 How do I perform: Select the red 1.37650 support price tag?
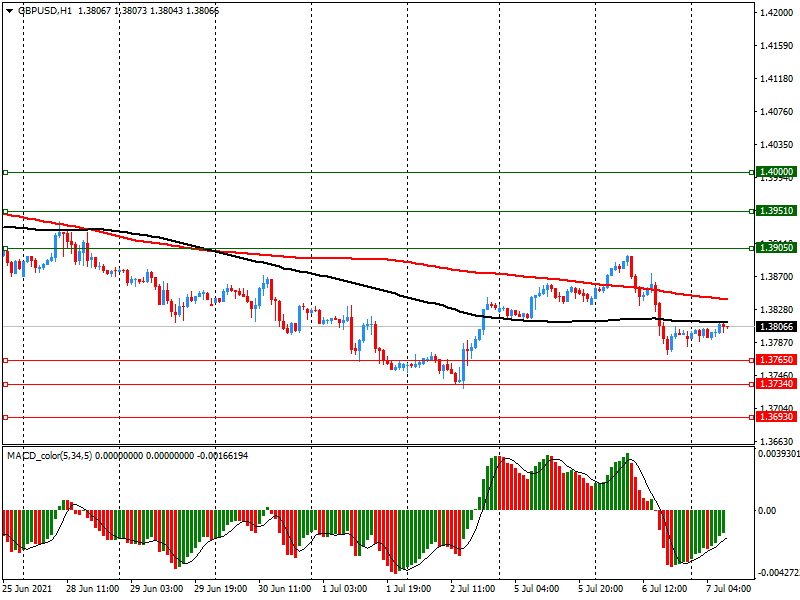776,360
